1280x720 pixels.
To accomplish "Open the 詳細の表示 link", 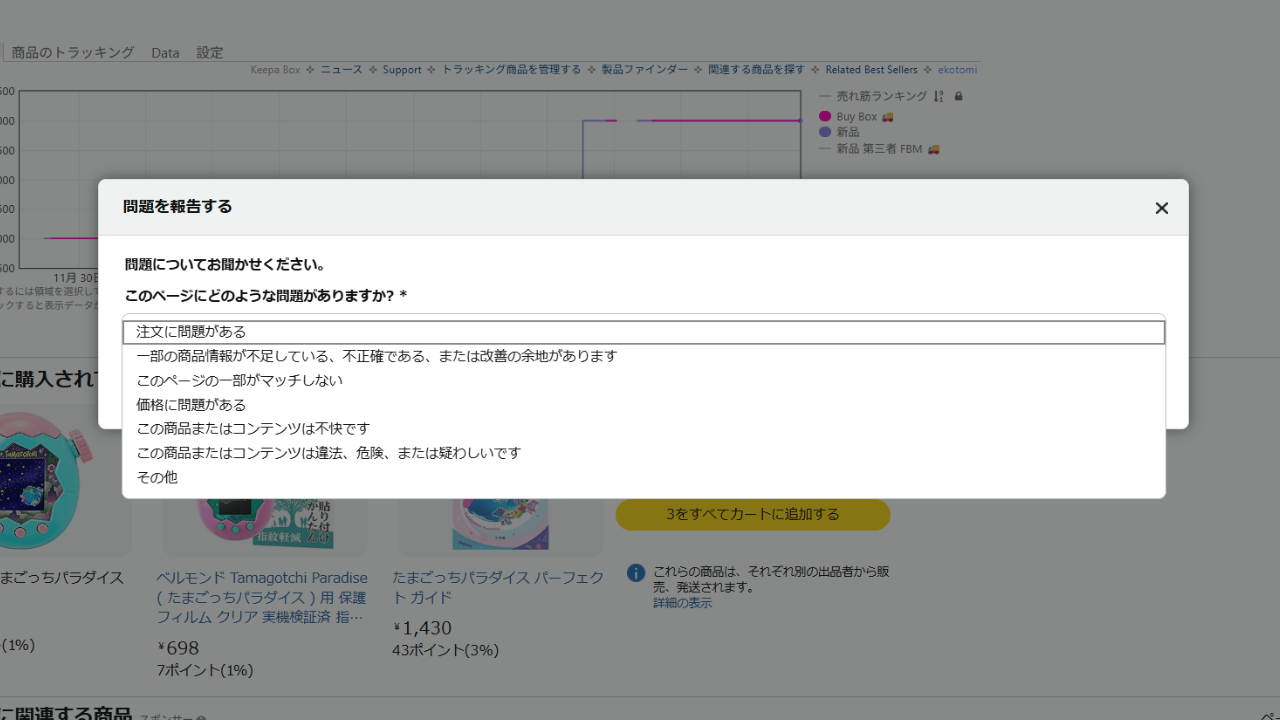I will click(682, 603).
